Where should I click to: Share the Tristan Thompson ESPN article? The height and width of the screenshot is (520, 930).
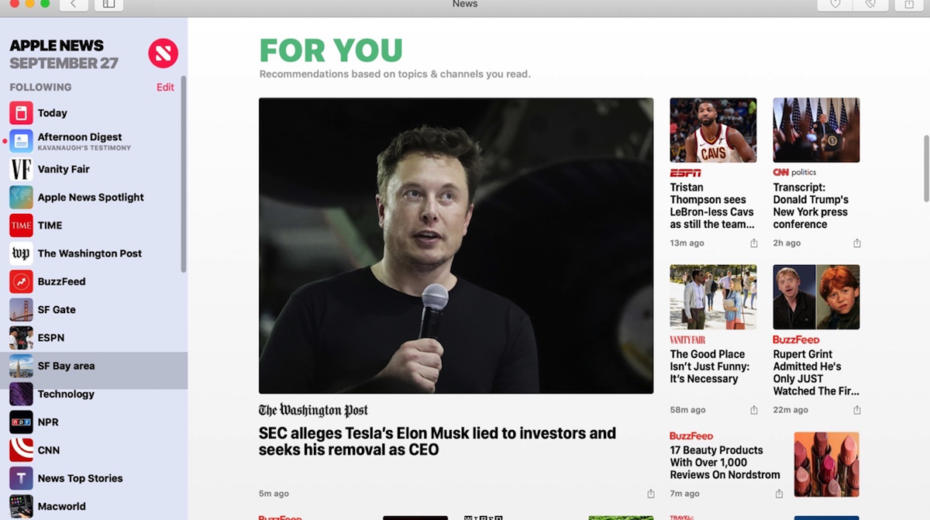tap(754, 243)
